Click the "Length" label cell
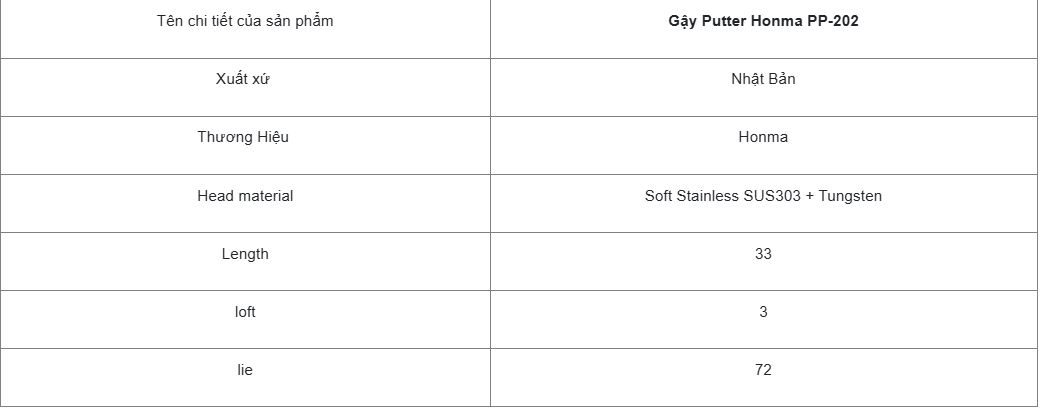The image size is (1040, 409). point(245,254)
